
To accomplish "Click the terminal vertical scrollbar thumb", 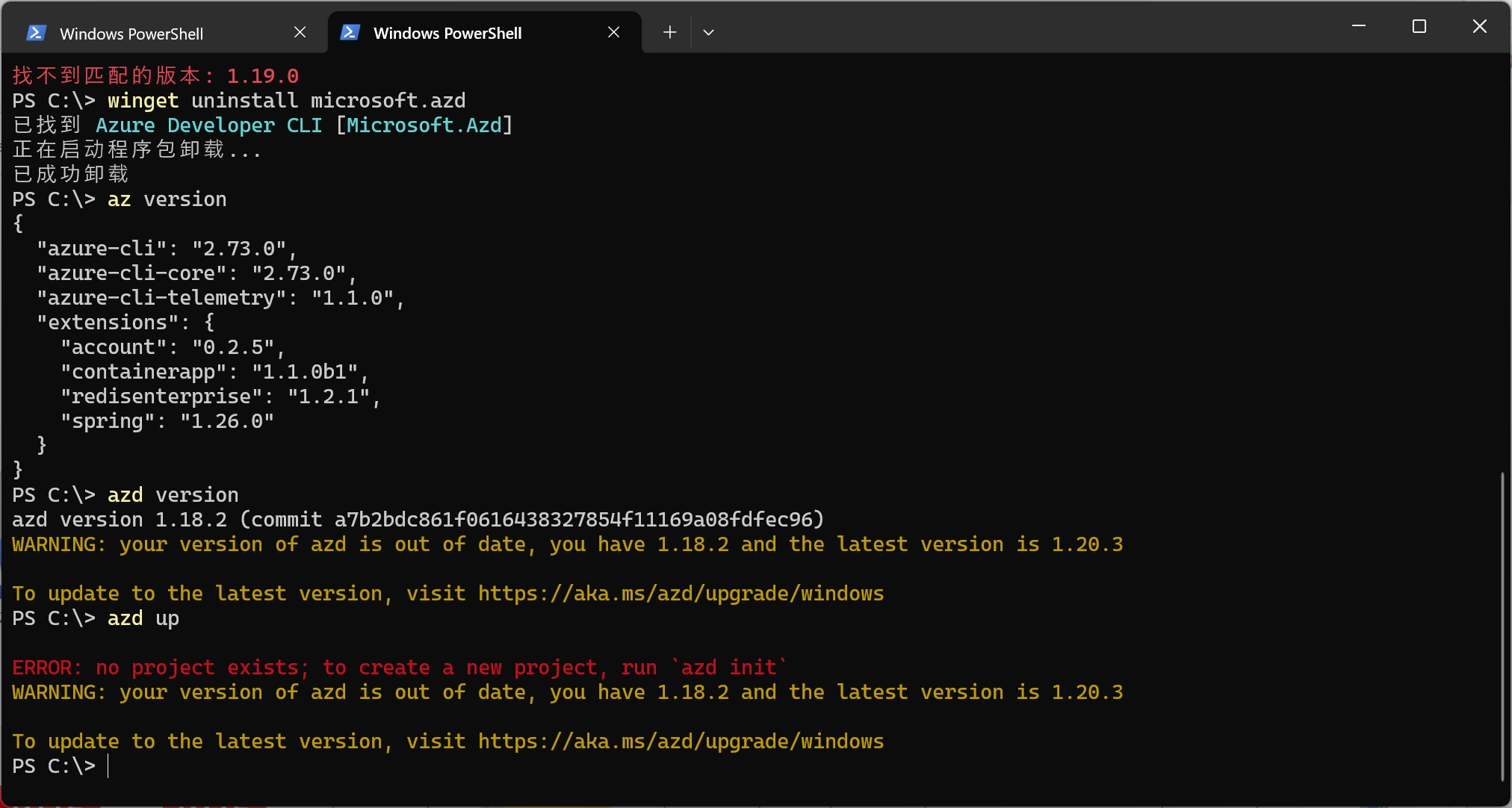I will point(1502,626).
